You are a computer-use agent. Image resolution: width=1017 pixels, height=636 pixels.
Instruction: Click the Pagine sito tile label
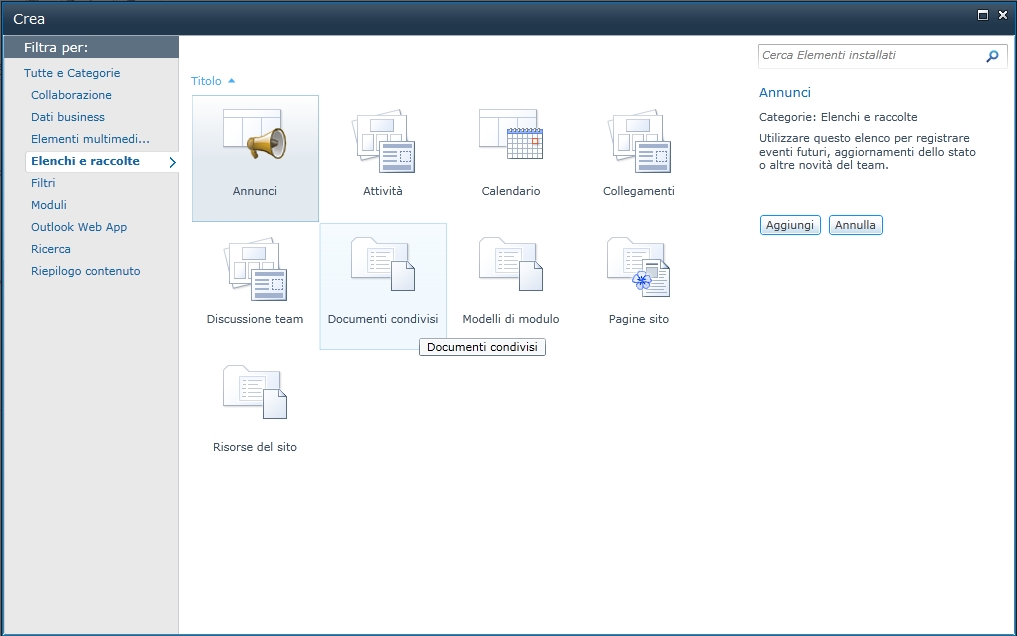click(639, 319)
